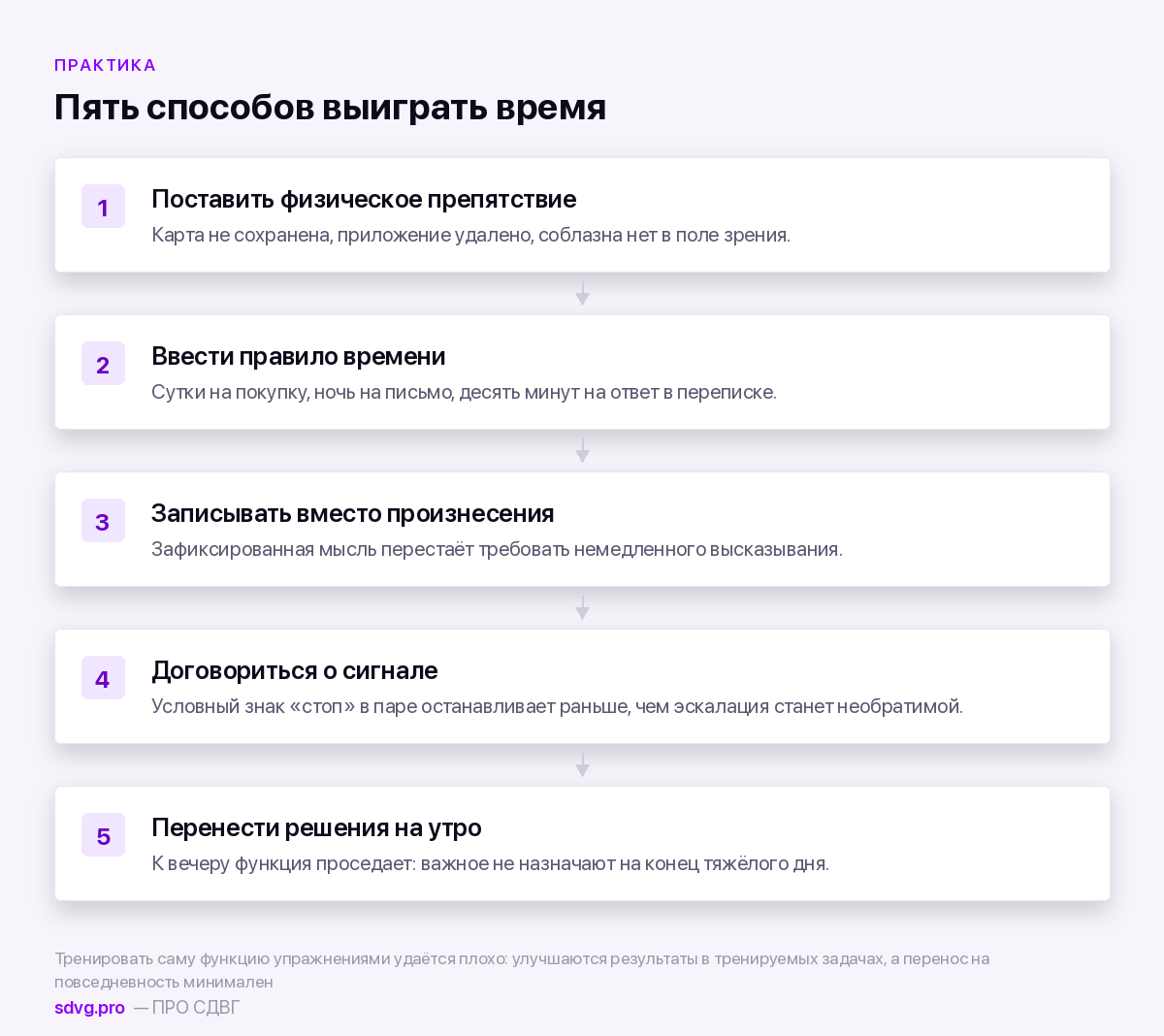Click the text starting Зафиксированная мысль
Viewport: 1164px width, 1036px height.
click(x=497, y=549)
